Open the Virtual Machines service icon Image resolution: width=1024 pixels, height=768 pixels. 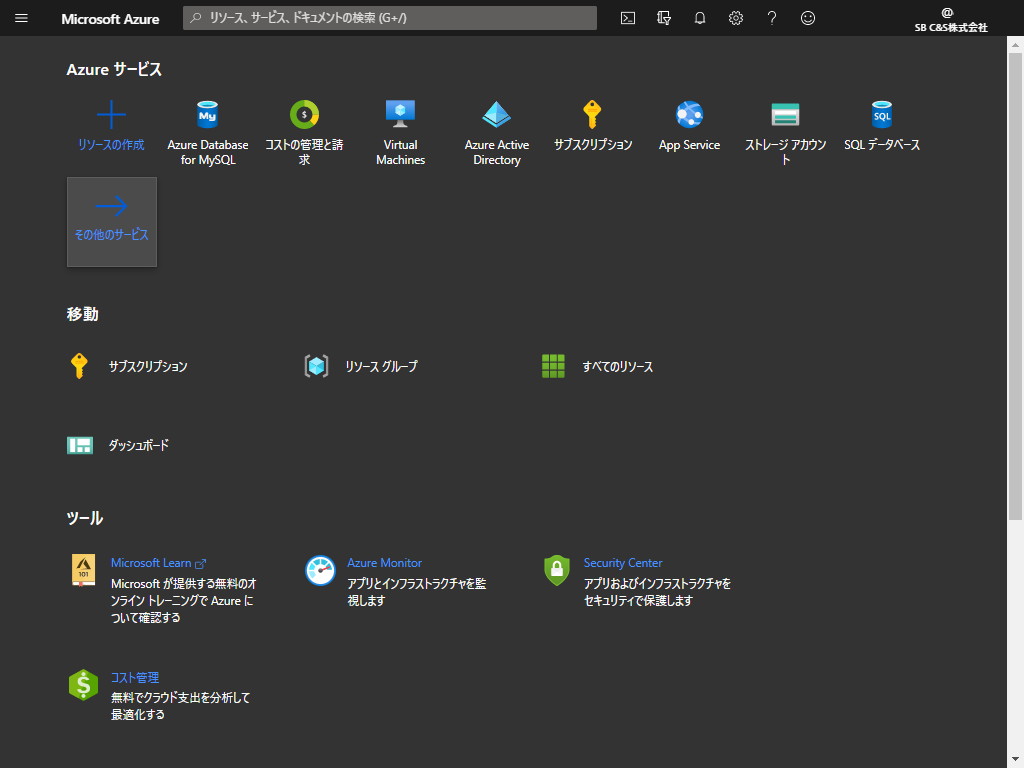[400, 114]
